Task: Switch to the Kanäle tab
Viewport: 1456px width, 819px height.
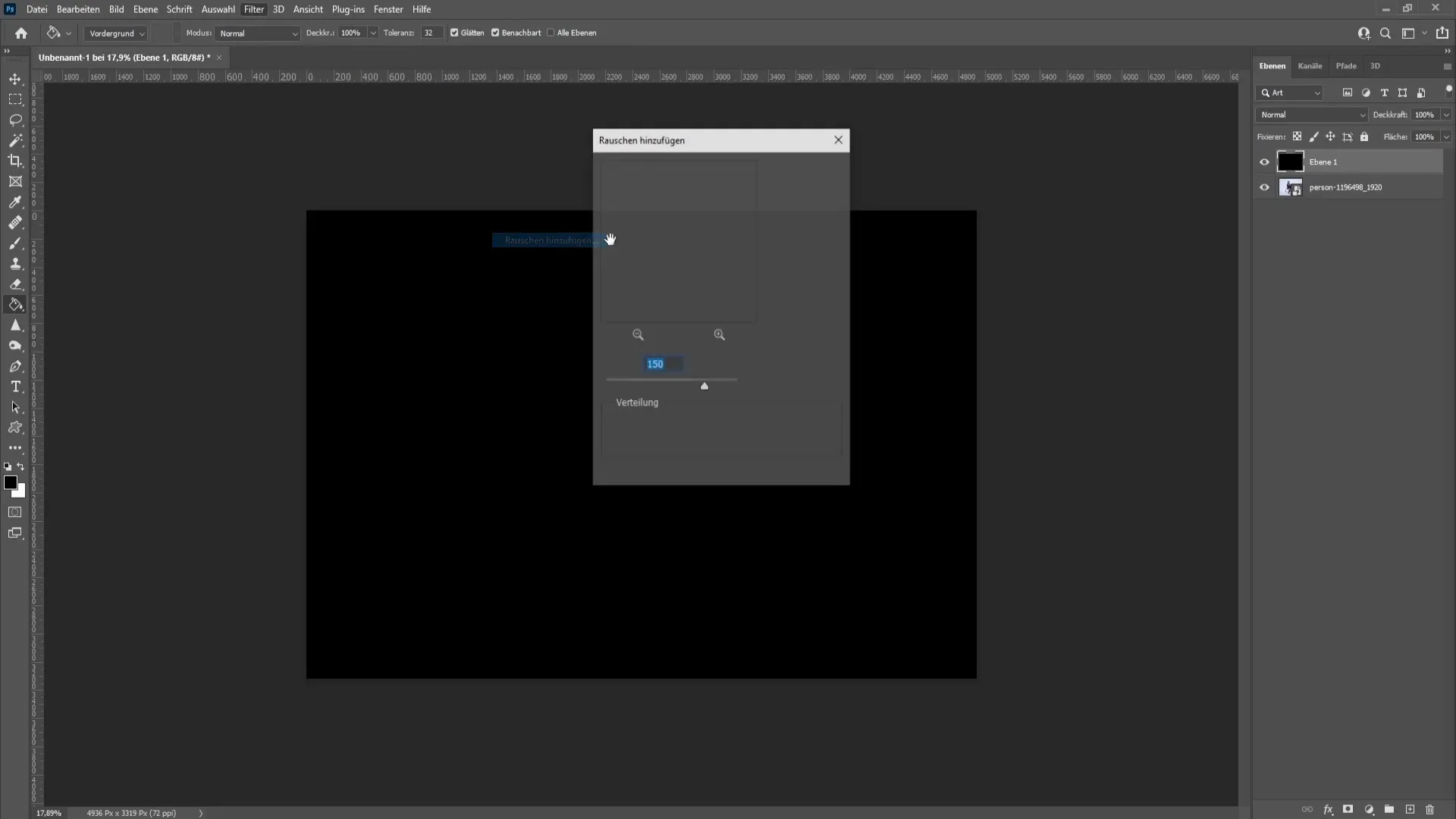Action: 1310,66
